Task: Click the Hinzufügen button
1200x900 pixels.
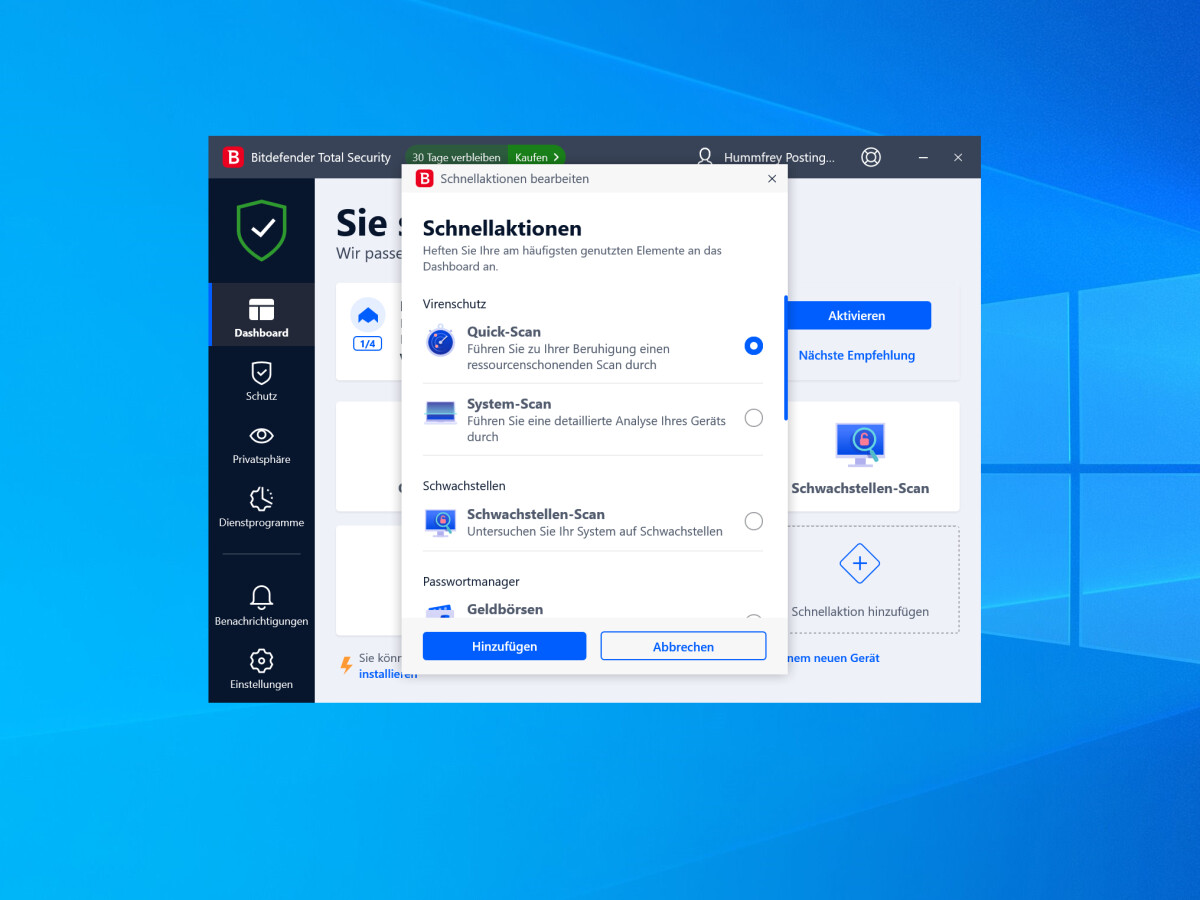Action: (x=504, y=646)
